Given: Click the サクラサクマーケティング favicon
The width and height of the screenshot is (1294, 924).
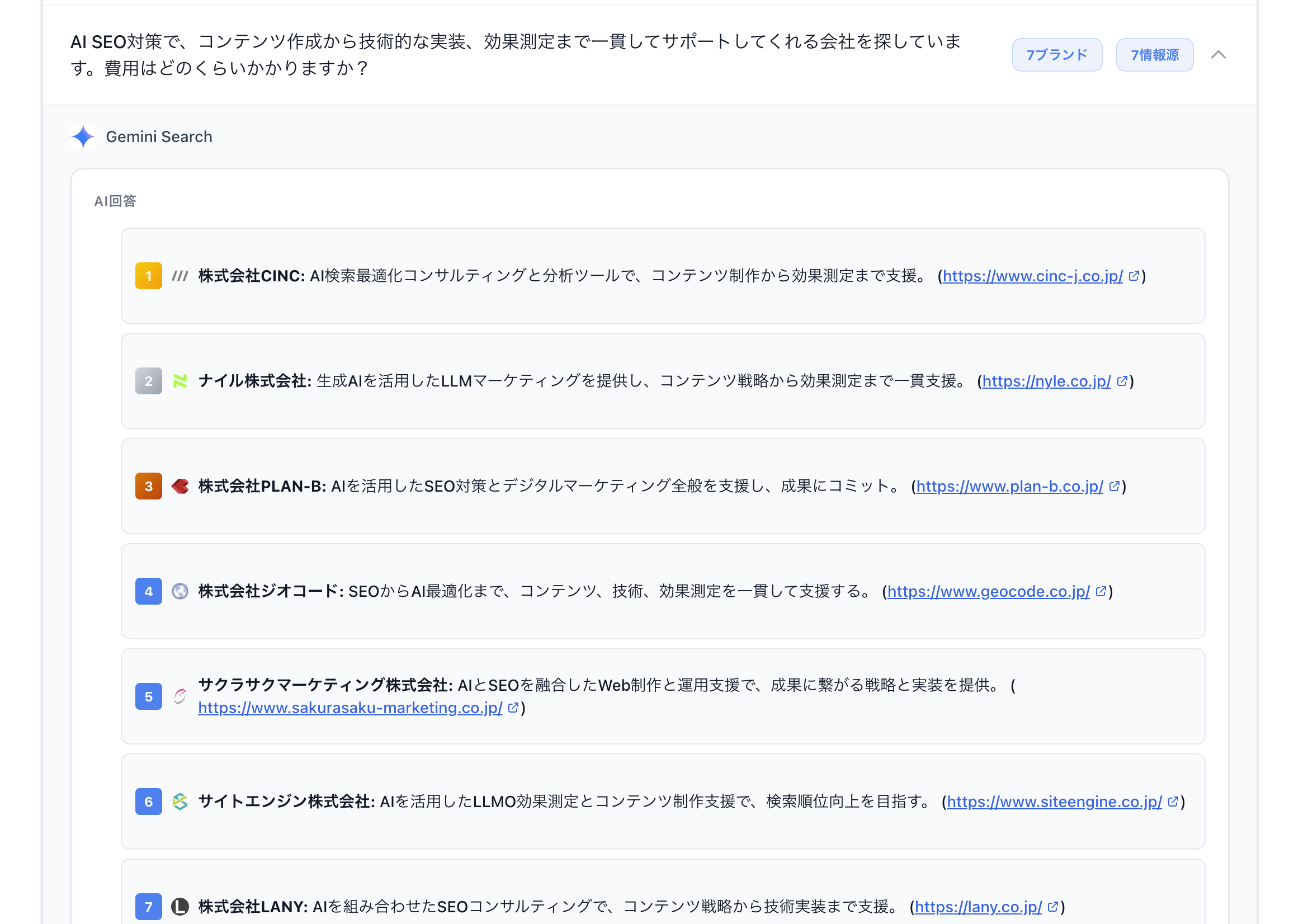Looking at the screenshot, I should [x=180, y=696].
